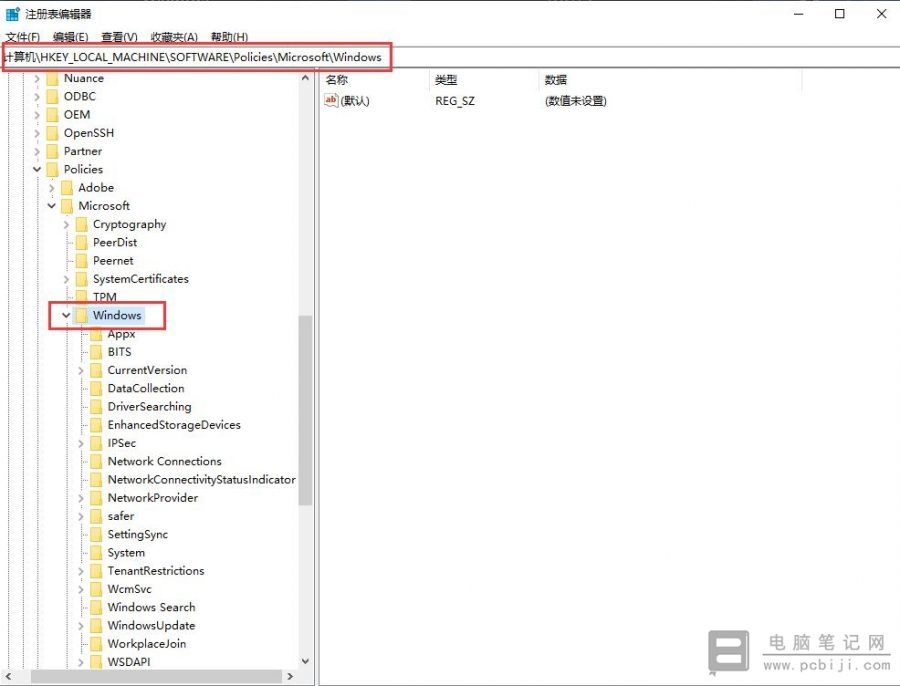Open the 帮助(H) menu

(x=229, y=37)
